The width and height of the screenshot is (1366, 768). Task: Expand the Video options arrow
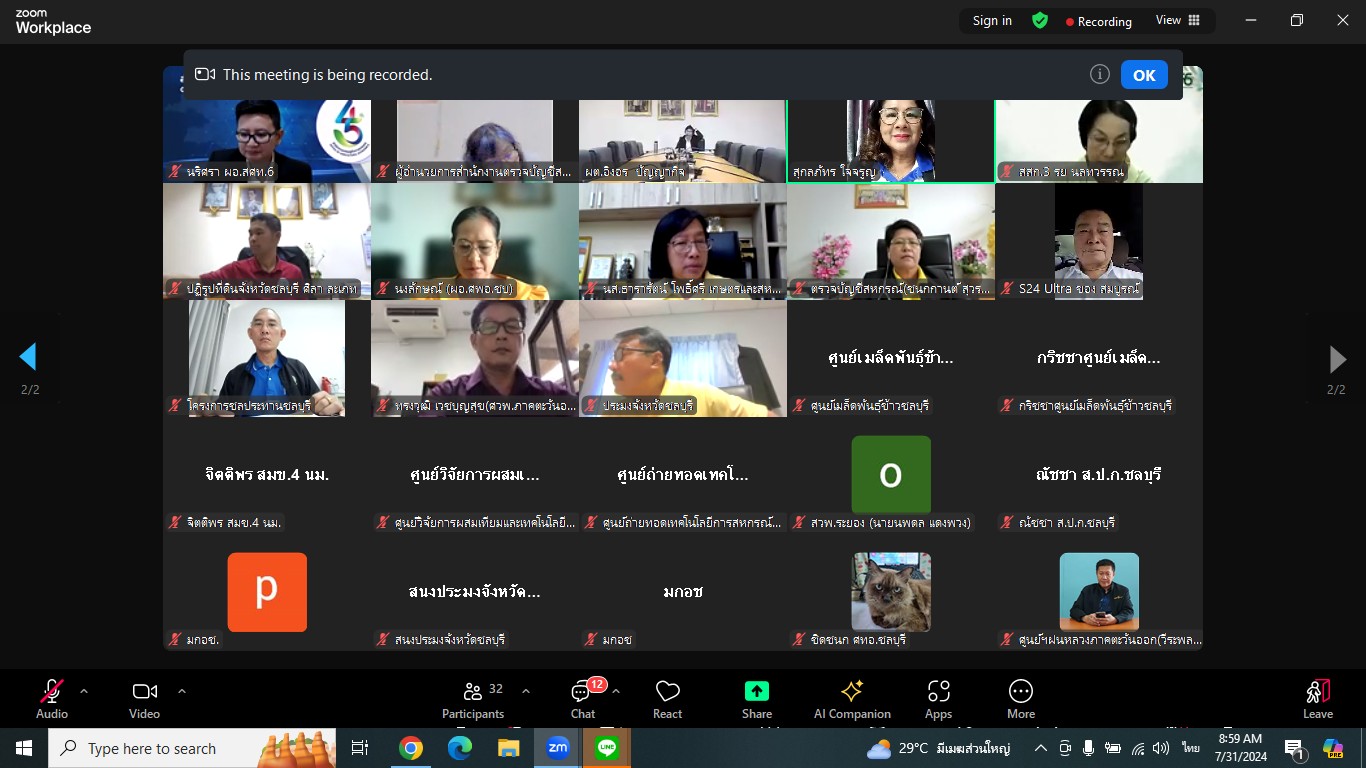(182, 691)
